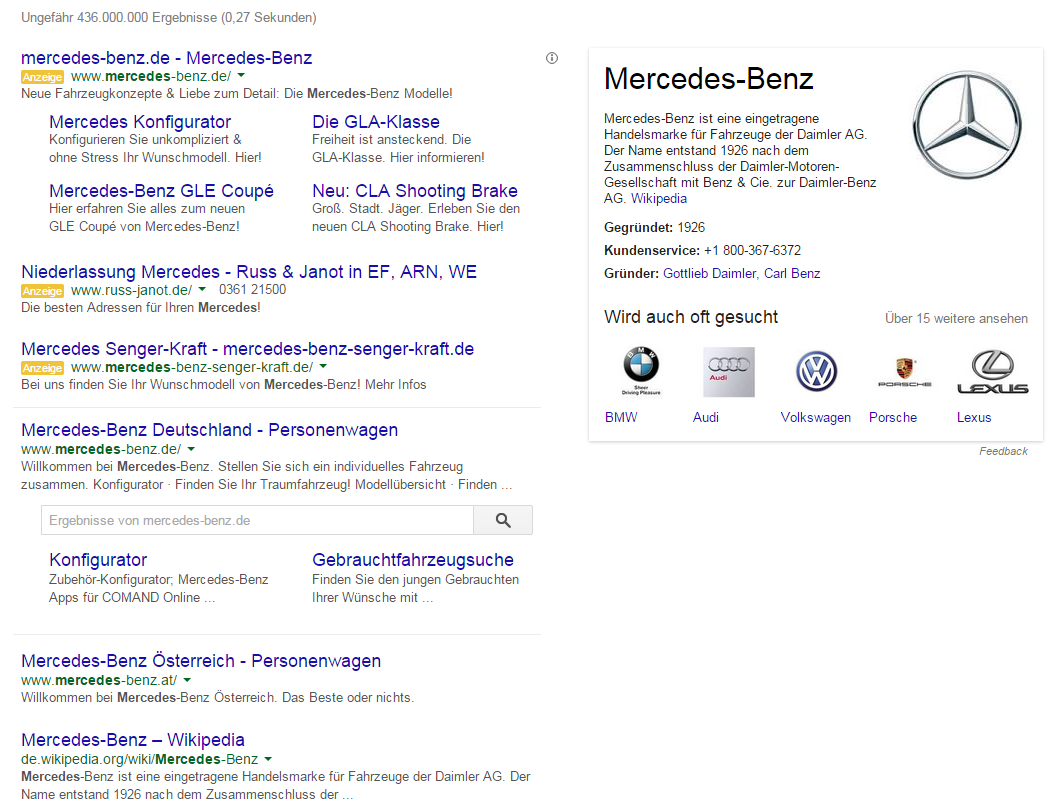Open Gottlieb Daimler founder link
This screenshot has height=812, width=1062.
tap(710, 274)
